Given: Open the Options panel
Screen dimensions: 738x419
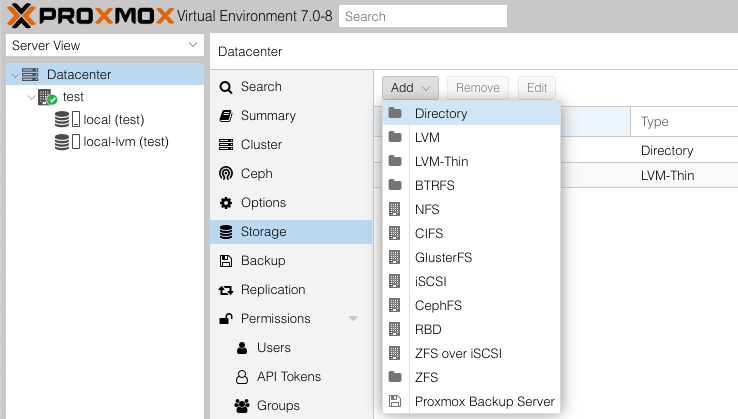Looking at the screenshot, I should [x=291, y=203].
